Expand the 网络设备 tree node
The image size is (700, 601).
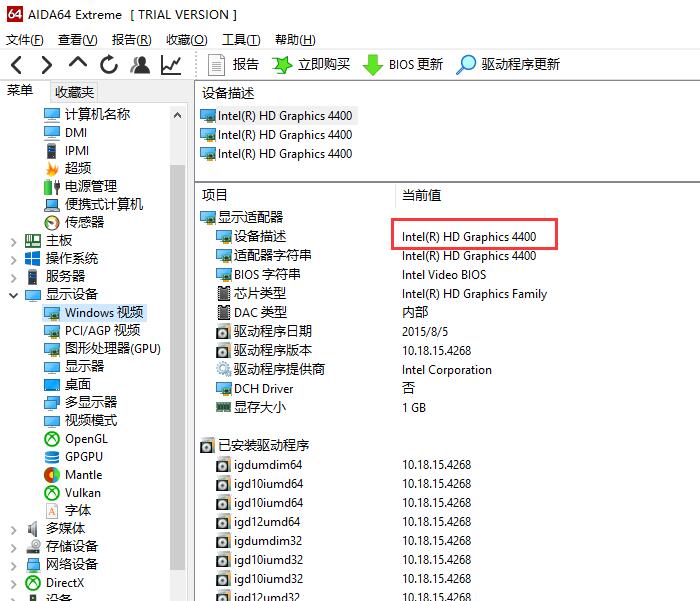(13, 566)
